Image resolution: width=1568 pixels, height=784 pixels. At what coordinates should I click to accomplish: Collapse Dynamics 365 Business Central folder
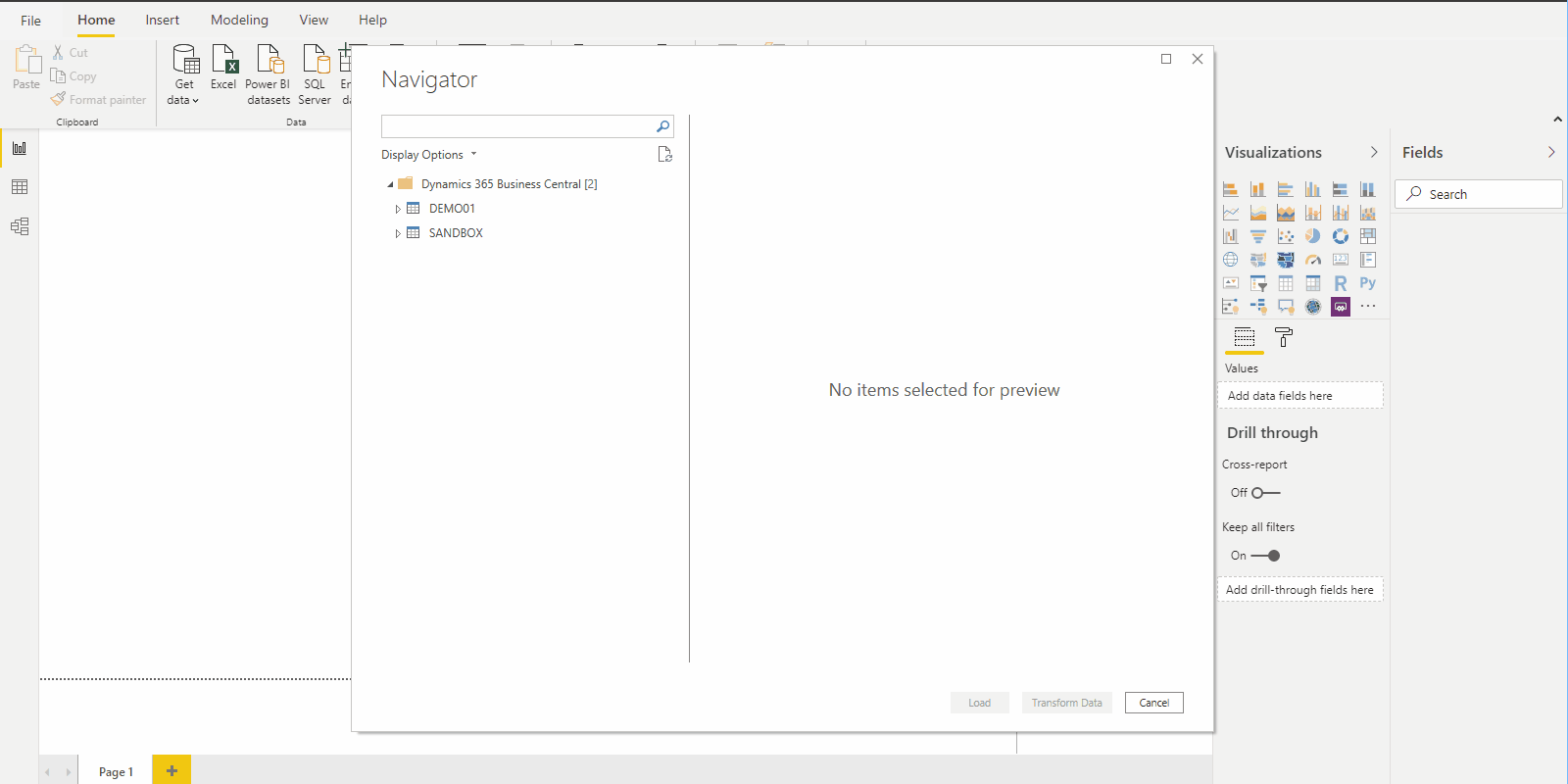tap(390, 184)
